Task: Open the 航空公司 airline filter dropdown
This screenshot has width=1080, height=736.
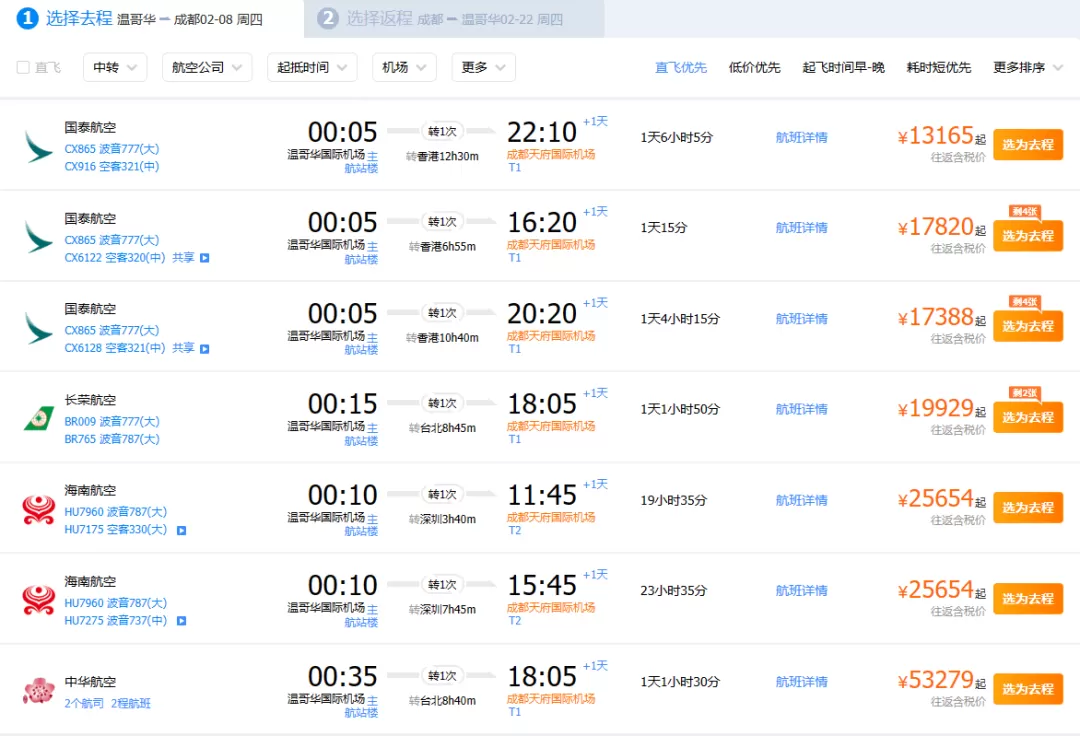Action: (207, 67)
